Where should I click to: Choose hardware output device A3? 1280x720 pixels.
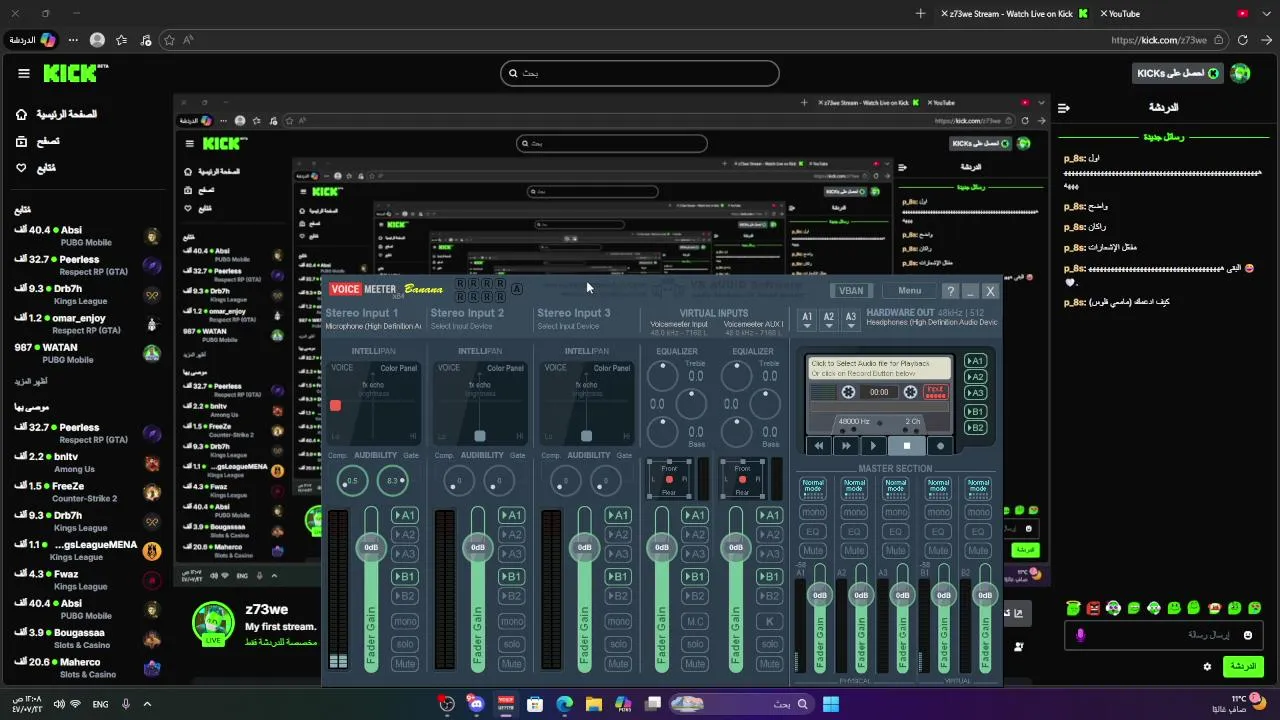[851, 319]
